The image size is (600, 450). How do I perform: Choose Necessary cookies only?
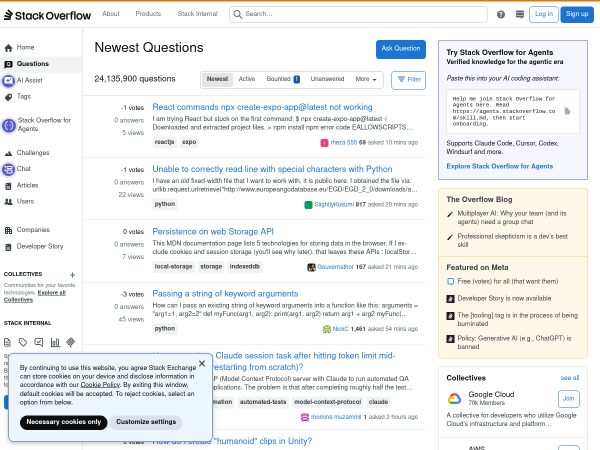tap(64, 422)
